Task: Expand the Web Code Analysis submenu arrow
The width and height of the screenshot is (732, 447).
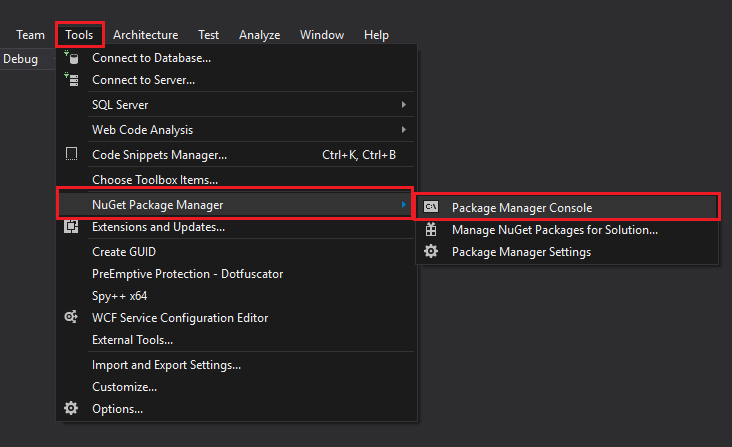Action: 404,130
